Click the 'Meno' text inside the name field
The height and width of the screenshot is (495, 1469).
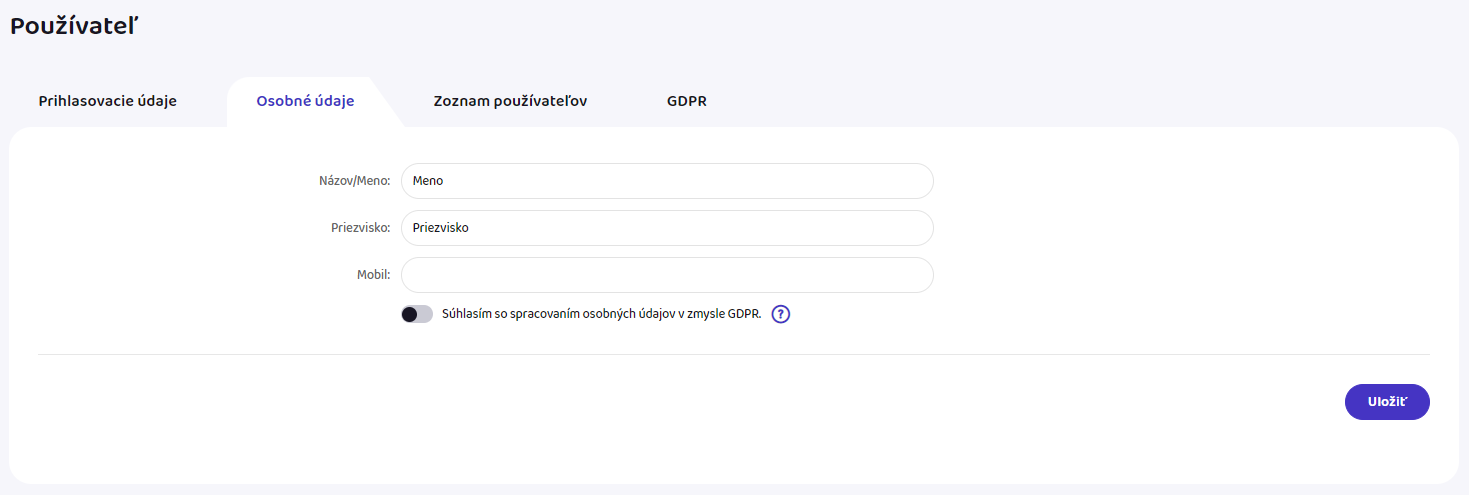click(428, 181)
